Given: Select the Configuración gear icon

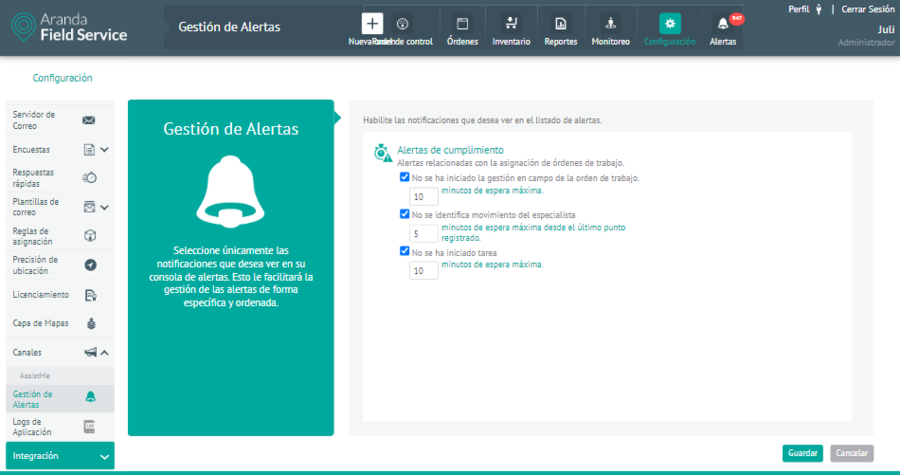Looking at the screenshot, I should click(x=670, y=24).
